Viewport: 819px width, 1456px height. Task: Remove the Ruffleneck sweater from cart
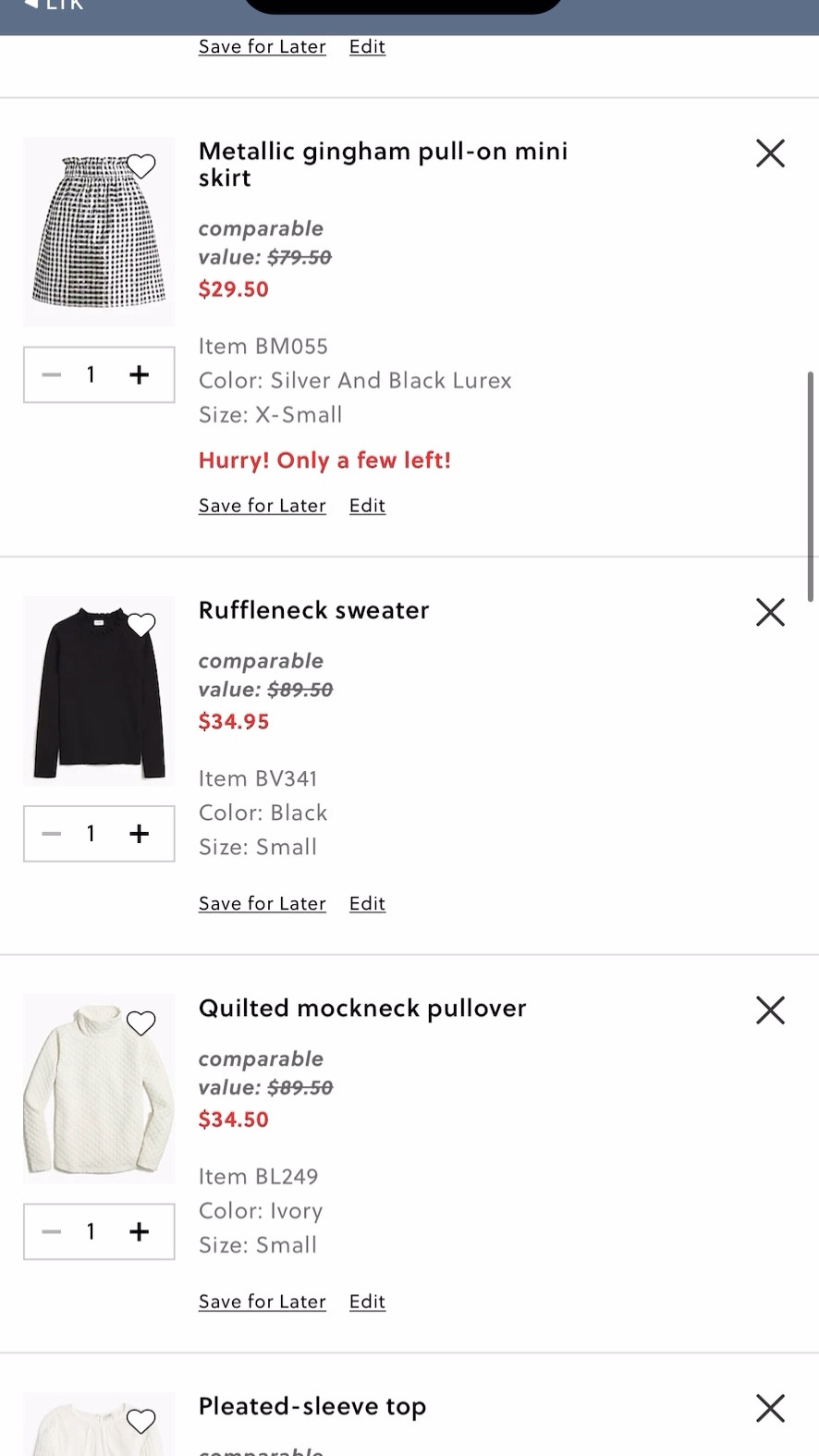[770, 612]
